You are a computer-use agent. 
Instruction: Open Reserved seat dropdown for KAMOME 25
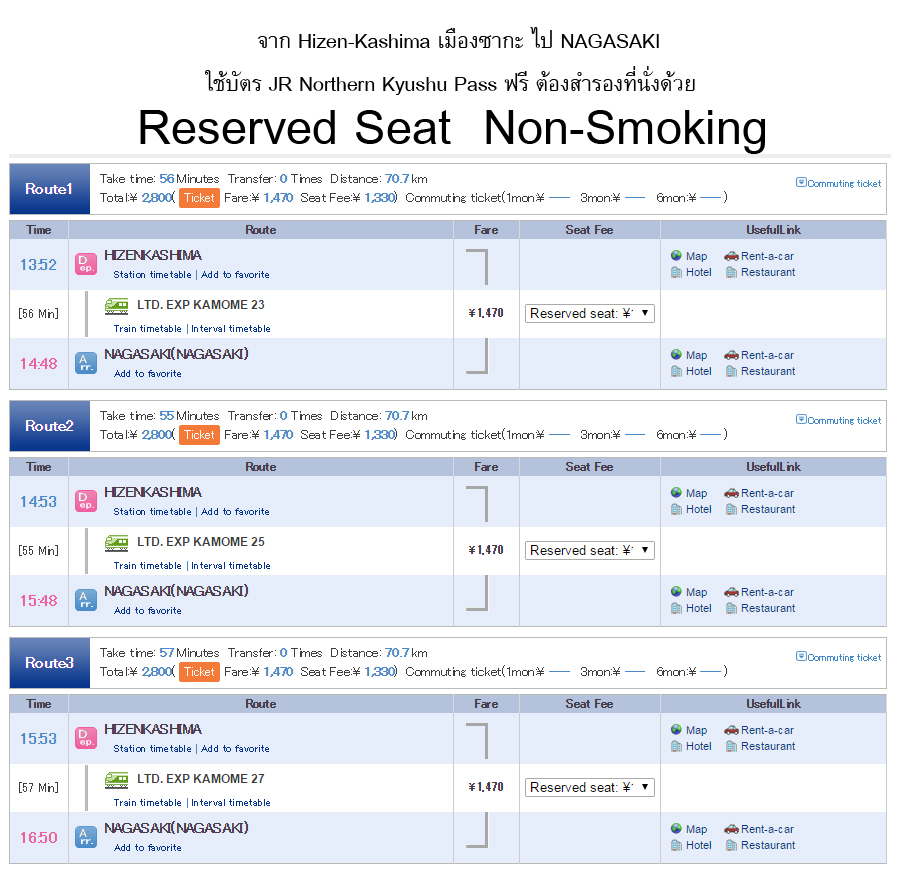(x=589, y=550)
